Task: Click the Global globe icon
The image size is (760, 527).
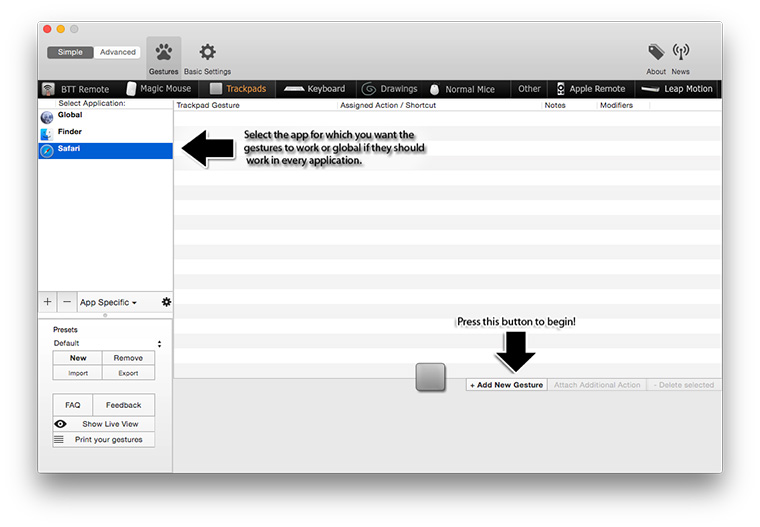Action: (47, 117)
